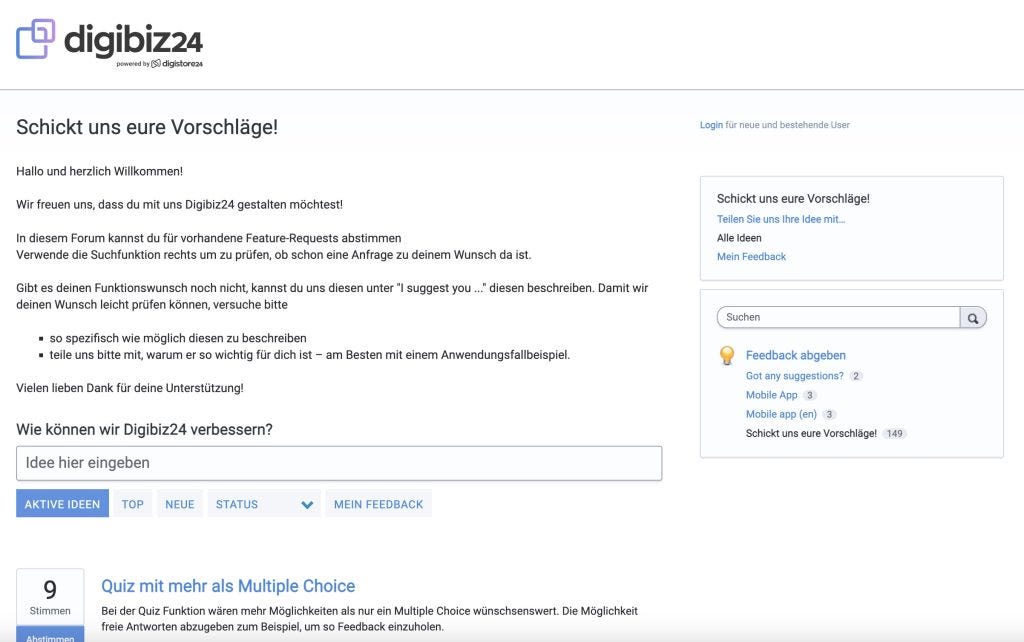Open the 'Mobile App' forum category
Viewport: 1024px width, 642px height.
(x=771, y=394)
